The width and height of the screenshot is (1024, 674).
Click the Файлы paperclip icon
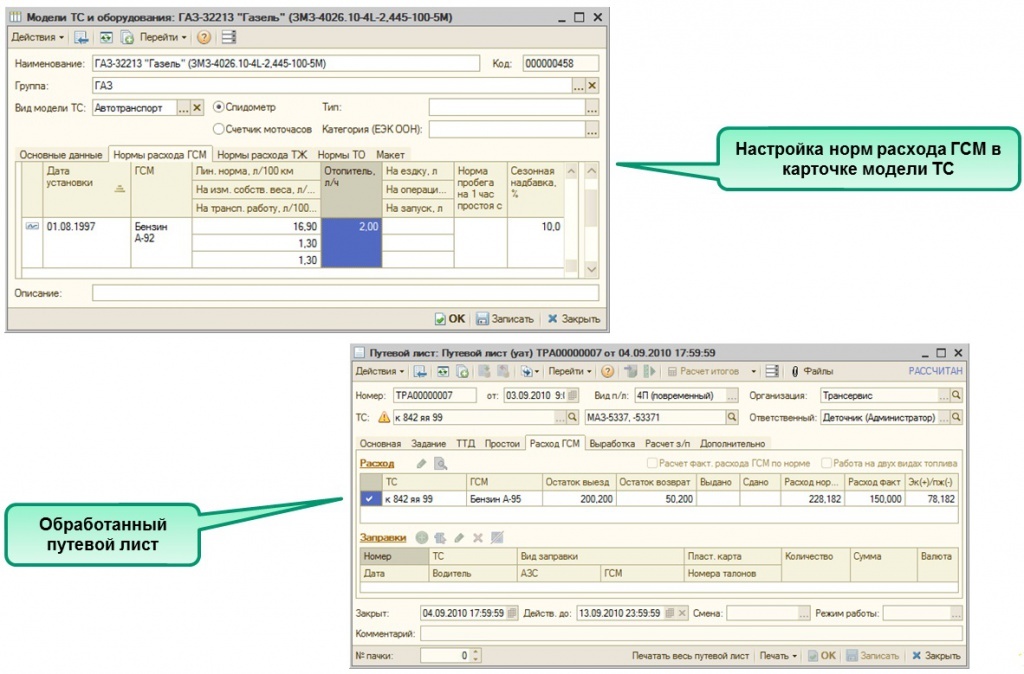point(795,371)
